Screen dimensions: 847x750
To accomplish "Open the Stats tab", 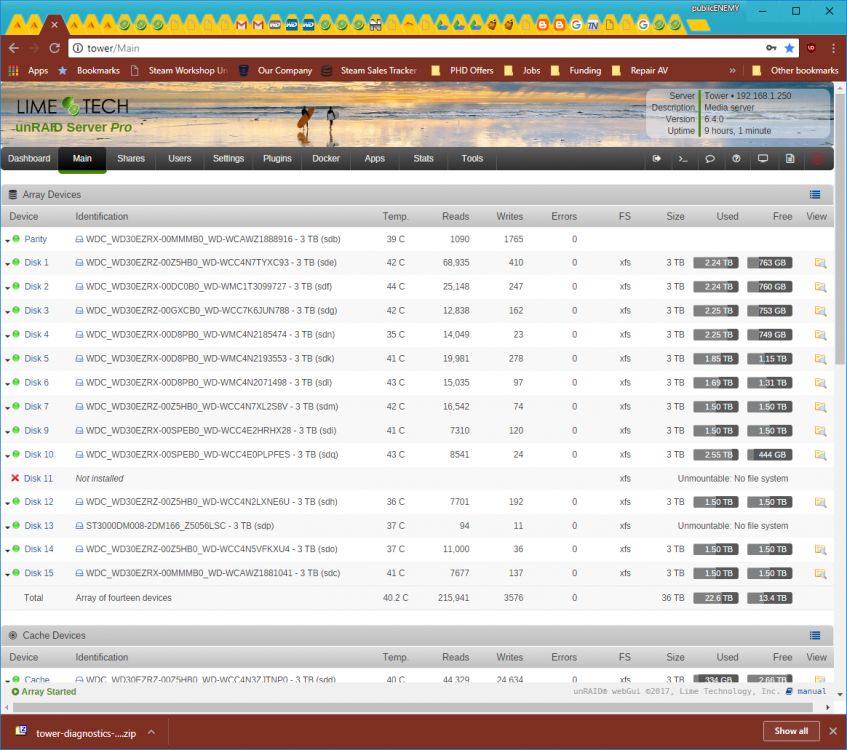I will (423, 159).
